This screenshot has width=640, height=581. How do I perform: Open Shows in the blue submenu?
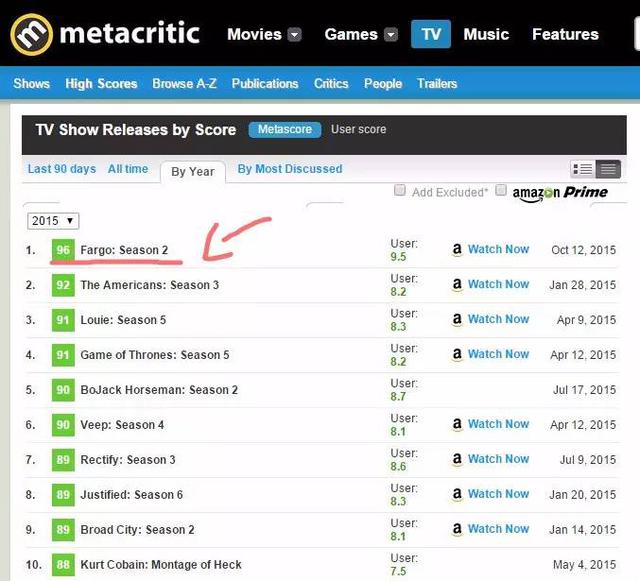click(31, 84)
